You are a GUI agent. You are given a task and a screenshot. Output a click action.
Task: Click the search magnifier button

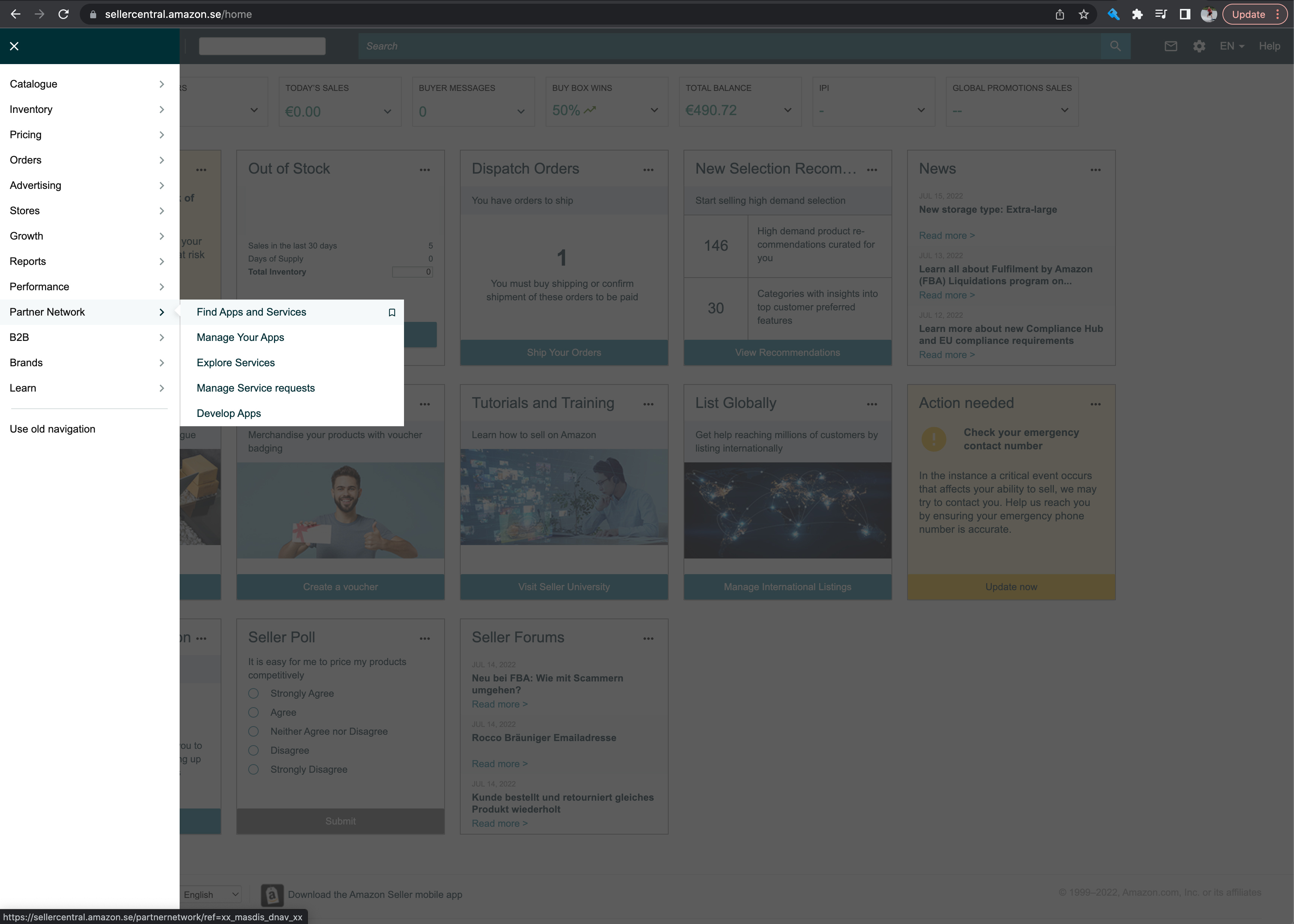[x=1115, y=46]
